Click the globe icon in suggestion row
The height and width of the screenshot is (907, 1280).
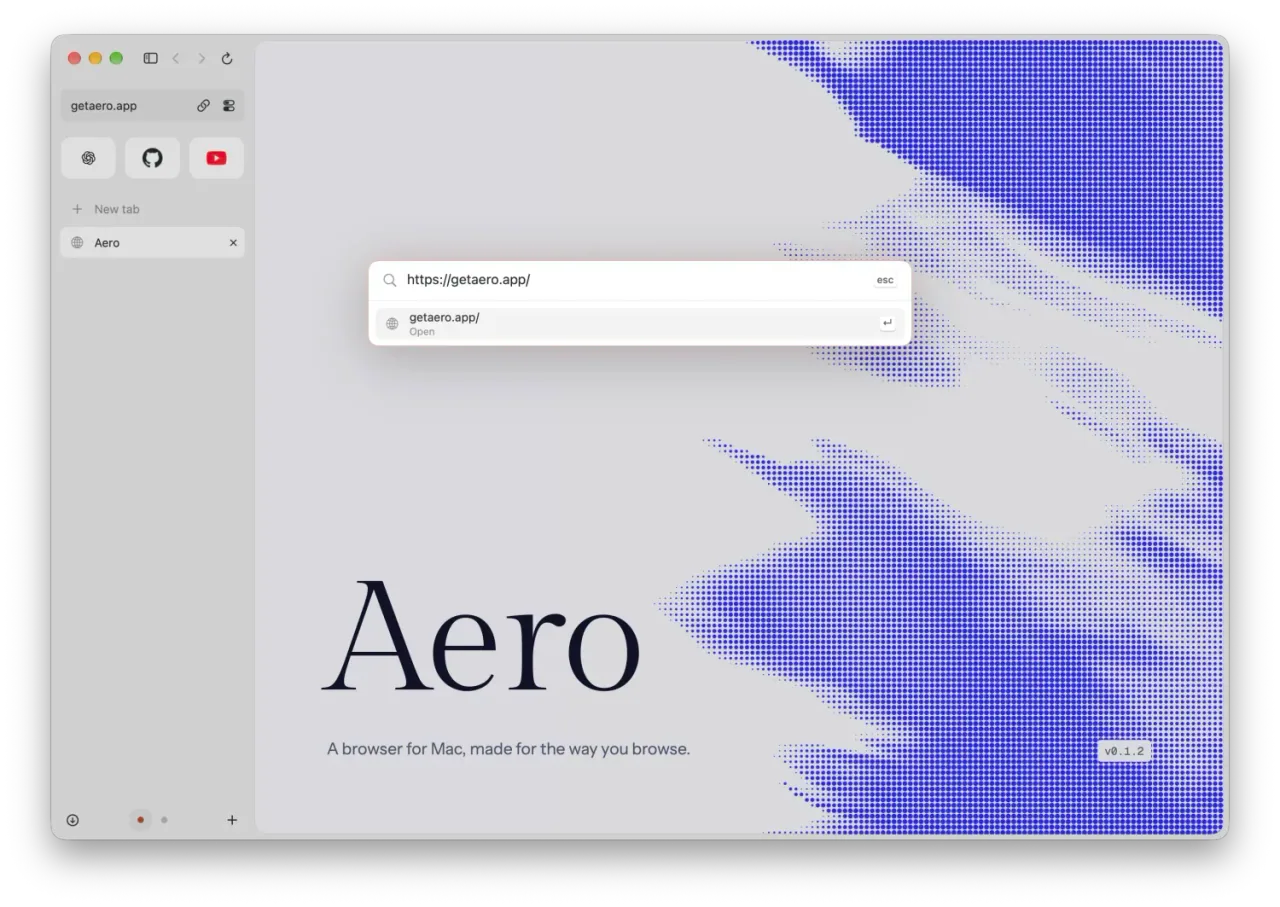pos(392,324)
